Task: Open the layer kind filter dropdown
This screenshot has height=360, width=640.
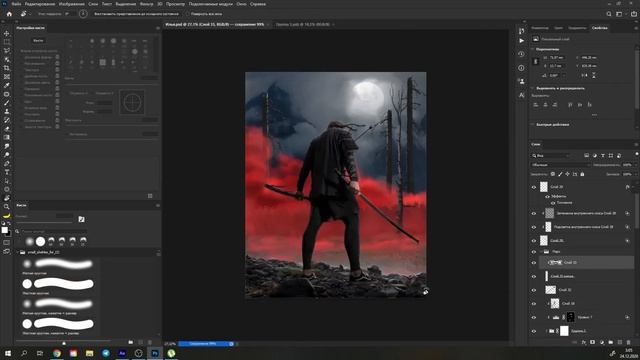Action: click(x=551, y=156)
